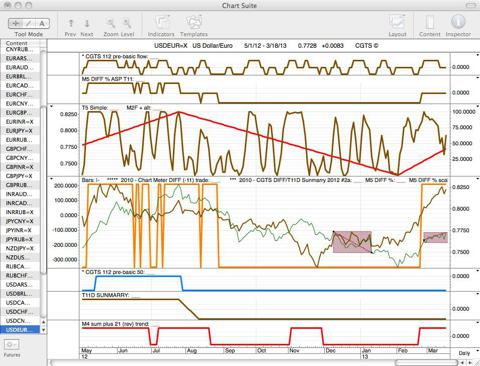Toggle the Content sidebar icon
Image resolution: width=480 pixels, height=366 pixels.
(430, 23)
